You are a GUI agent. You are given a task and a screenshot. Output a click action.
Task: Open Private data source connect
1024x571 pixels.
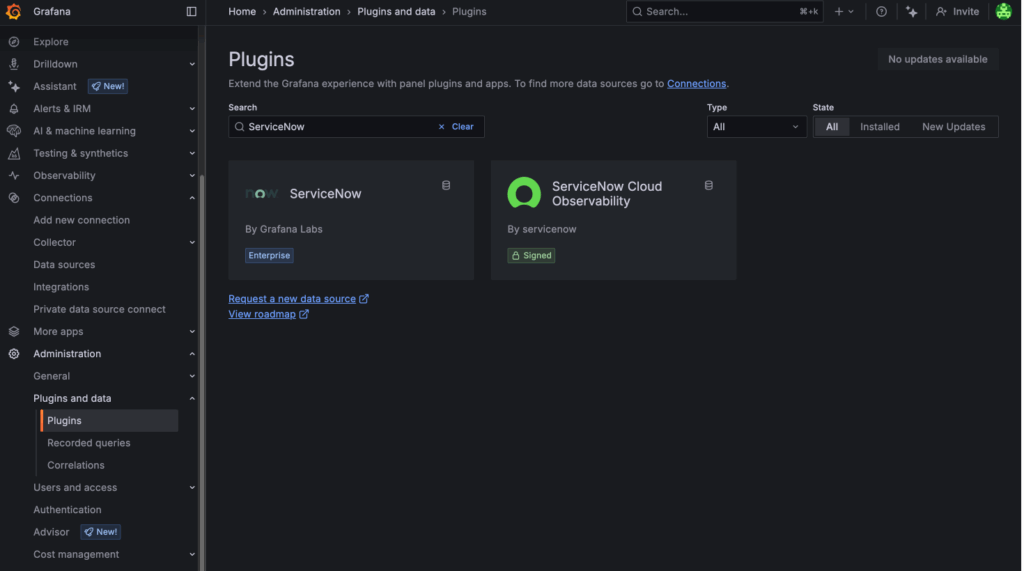pyautogui.click(x=99, y=309)
